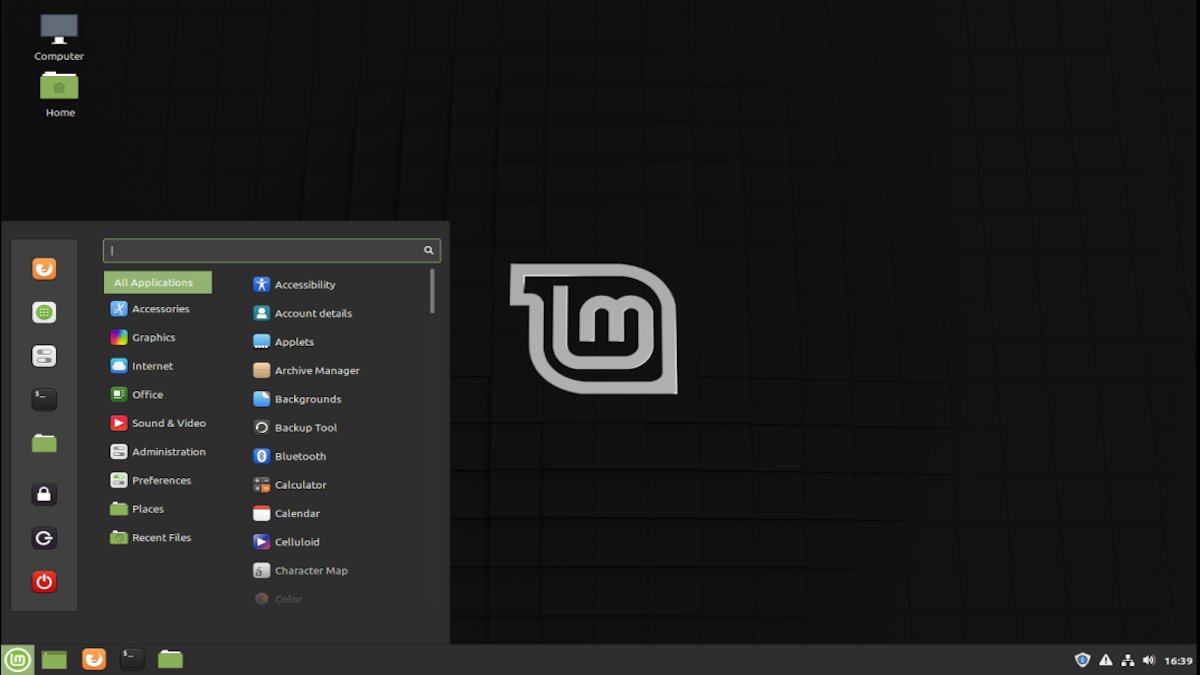Click the menu search text field
The width and height of the screenshot is (1200, 675).
[x=272, y=251]
